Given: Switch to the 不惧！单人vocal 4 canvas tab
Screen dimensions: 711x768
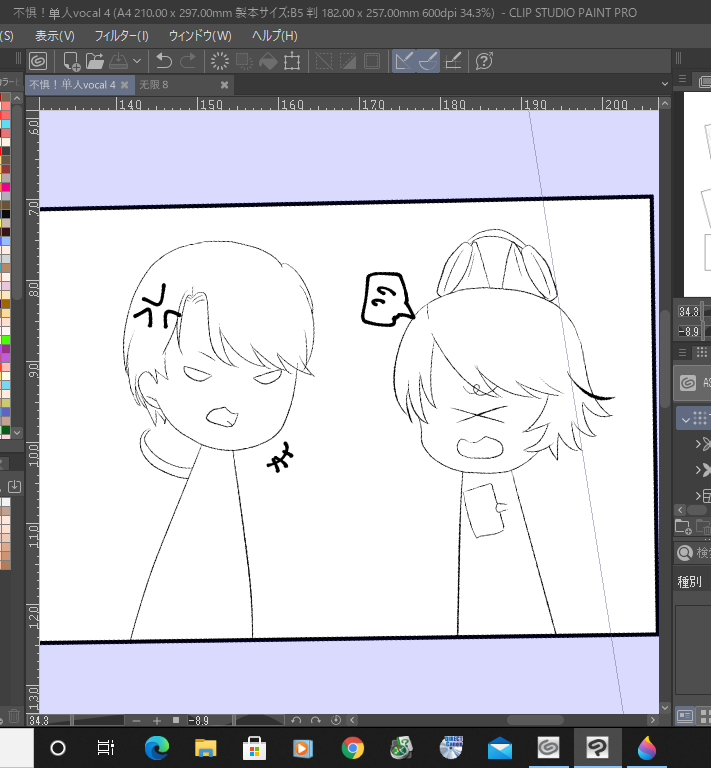Looking at the screenshot, I should coord(72,85).
